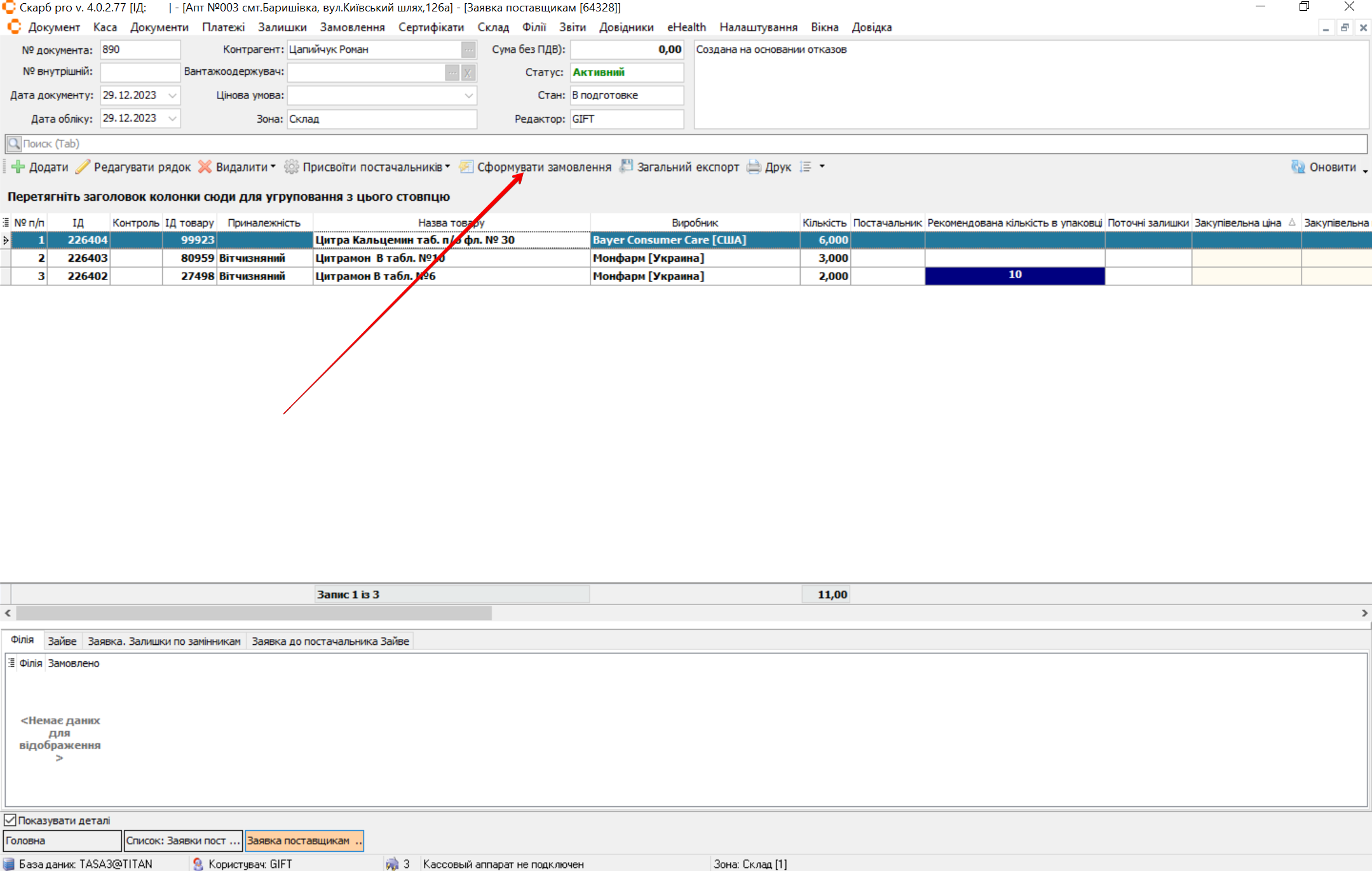Screen dimensions: 1372x871
Task: Click the Оновити refresh icon
Action: coord(1298,167)
